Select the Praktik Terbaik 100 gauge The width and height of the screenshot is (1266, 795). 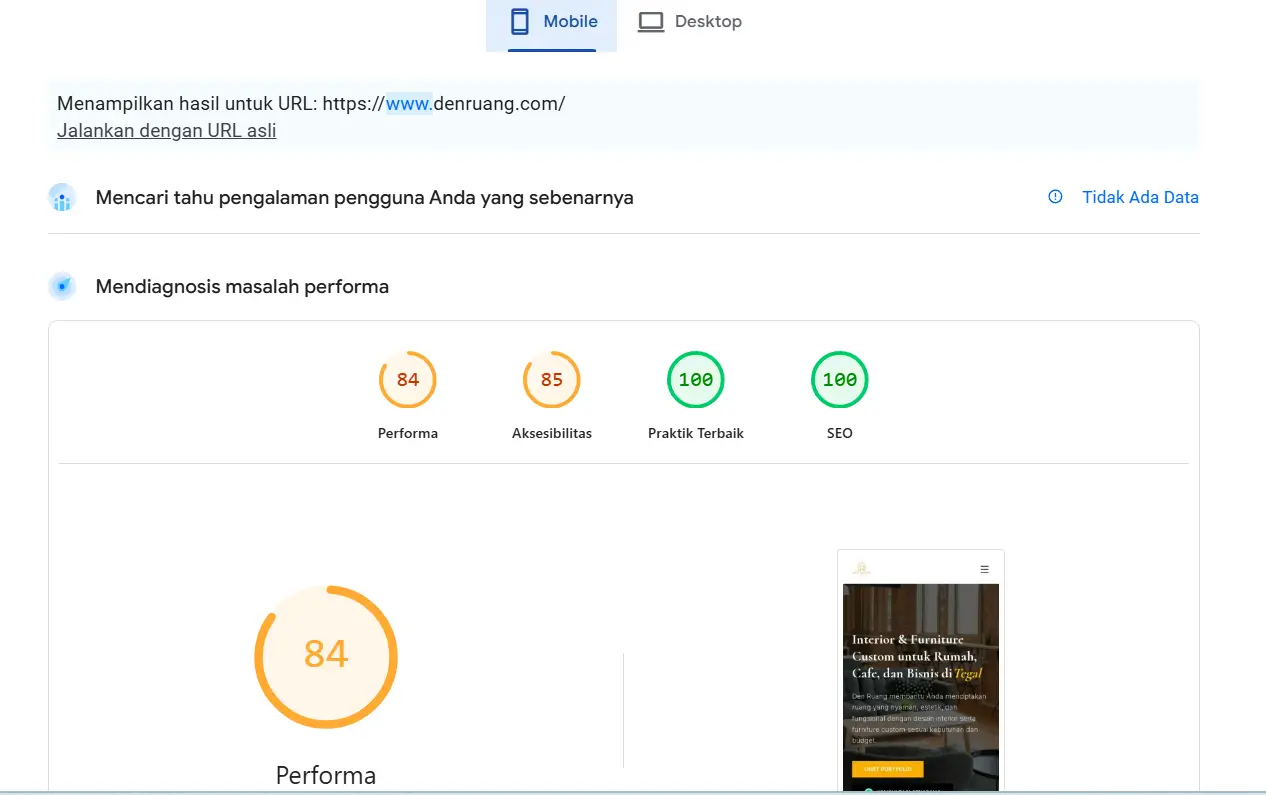(x=696, y=380)
